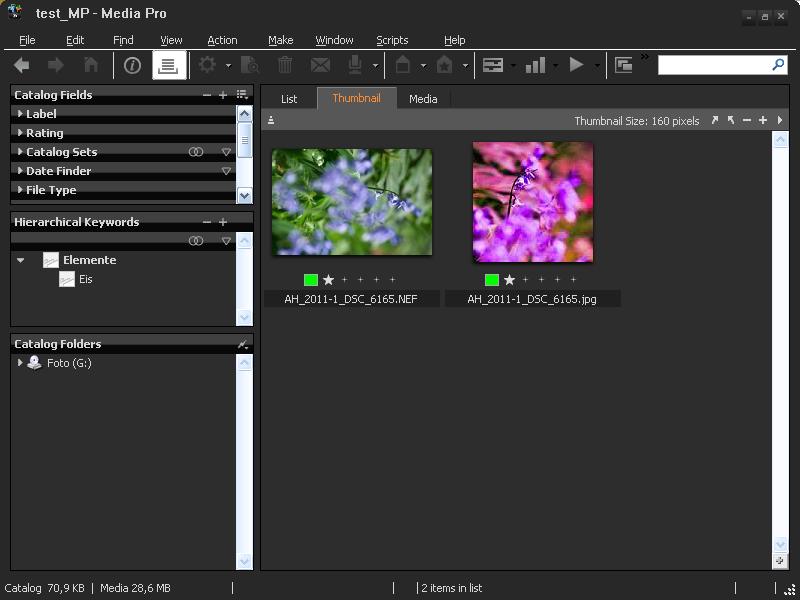Click the trash delete icon
800x600 pixels.
285,65
